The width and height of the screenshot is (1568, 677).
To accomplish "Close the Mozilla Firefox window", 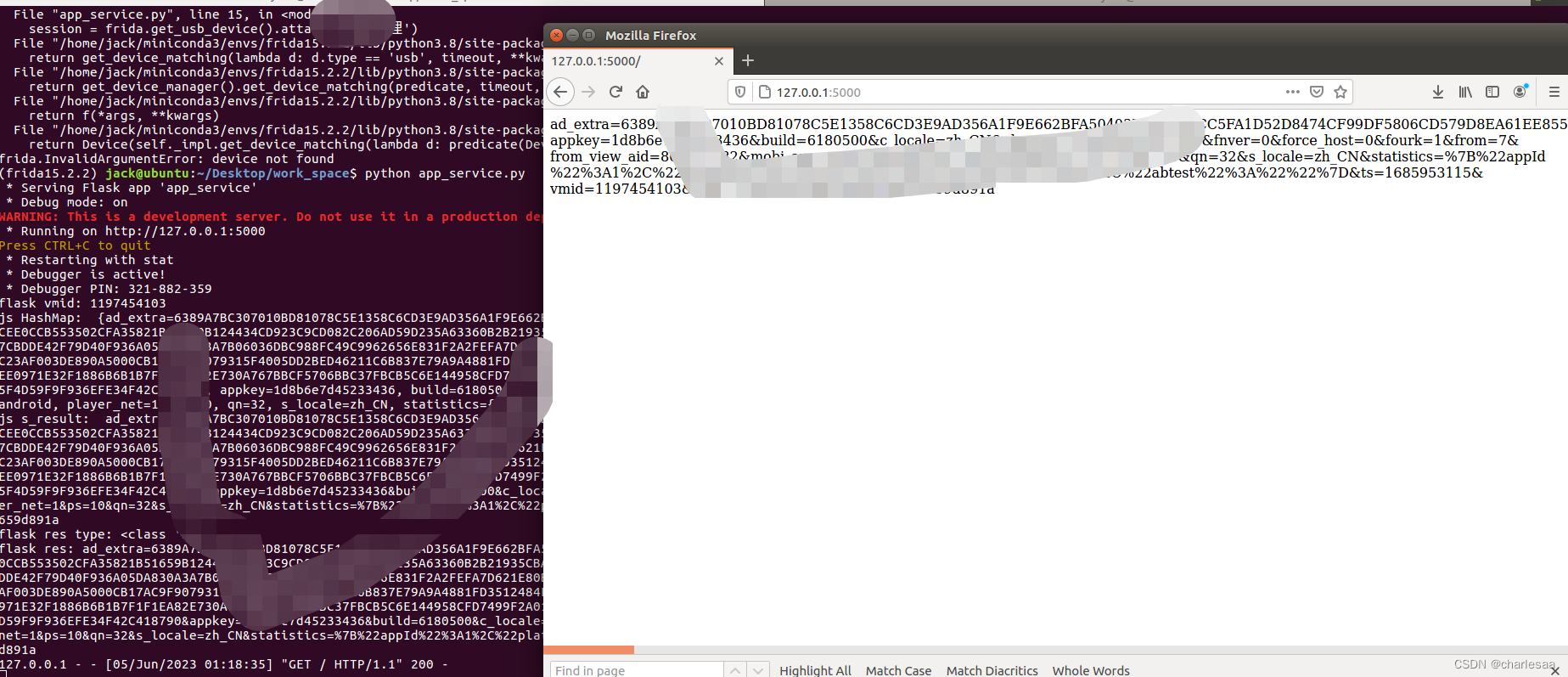I will click(x=556, y=35).
